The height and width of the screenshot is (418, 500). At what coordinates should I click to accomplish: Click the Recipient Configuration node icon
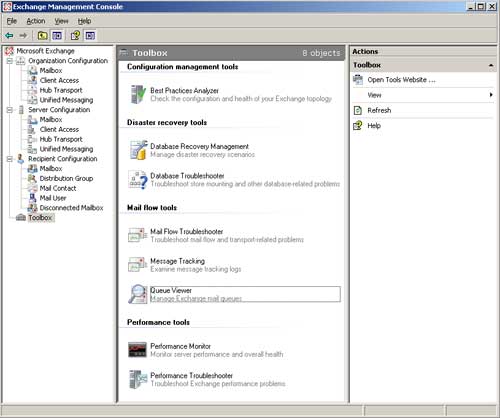click(20, 159)
